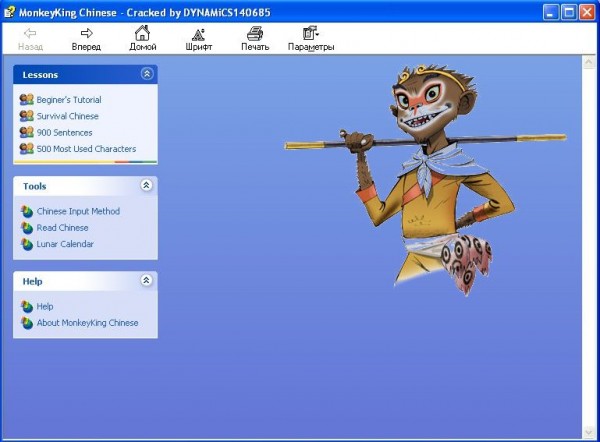
Task: Click the Tools panel header
Action: tap(85, 186)
